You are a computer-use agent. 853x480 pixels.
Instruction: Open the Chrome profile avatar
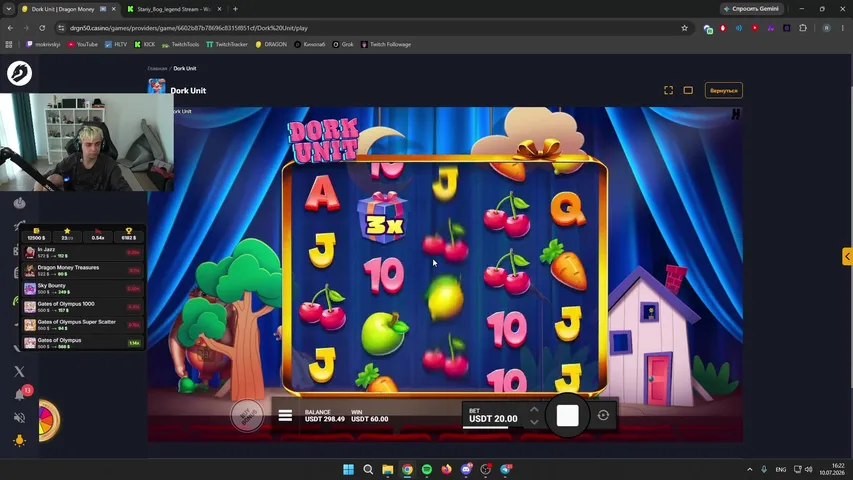[826, 28]
